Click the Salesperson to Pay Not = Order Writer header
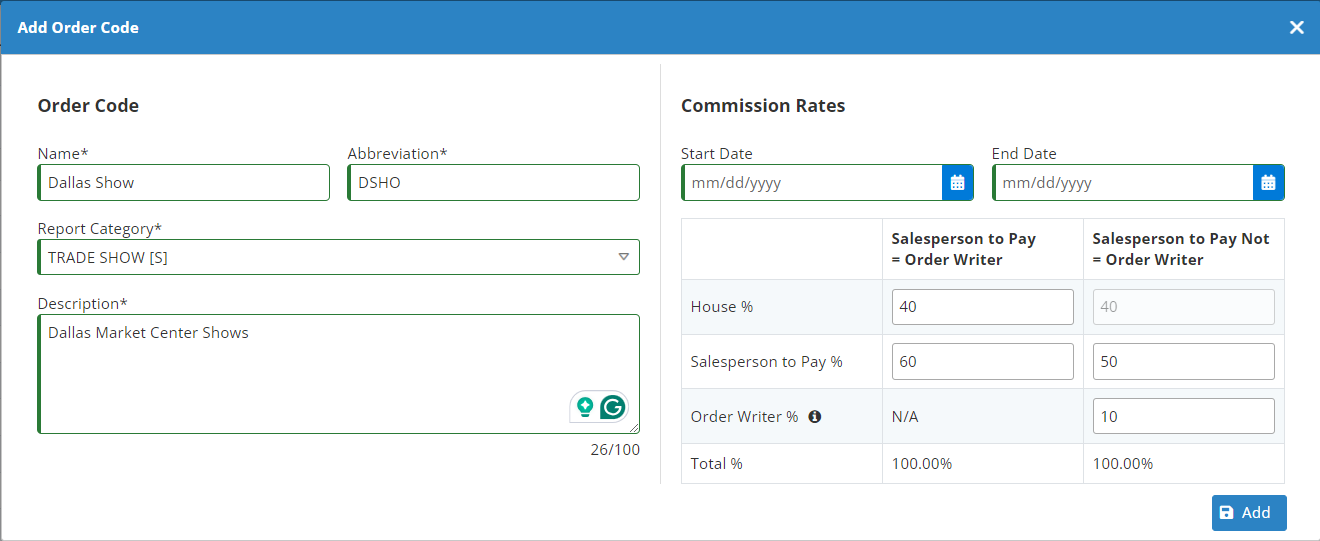The image size is (1320, 541). click(x=1181, y=249)
